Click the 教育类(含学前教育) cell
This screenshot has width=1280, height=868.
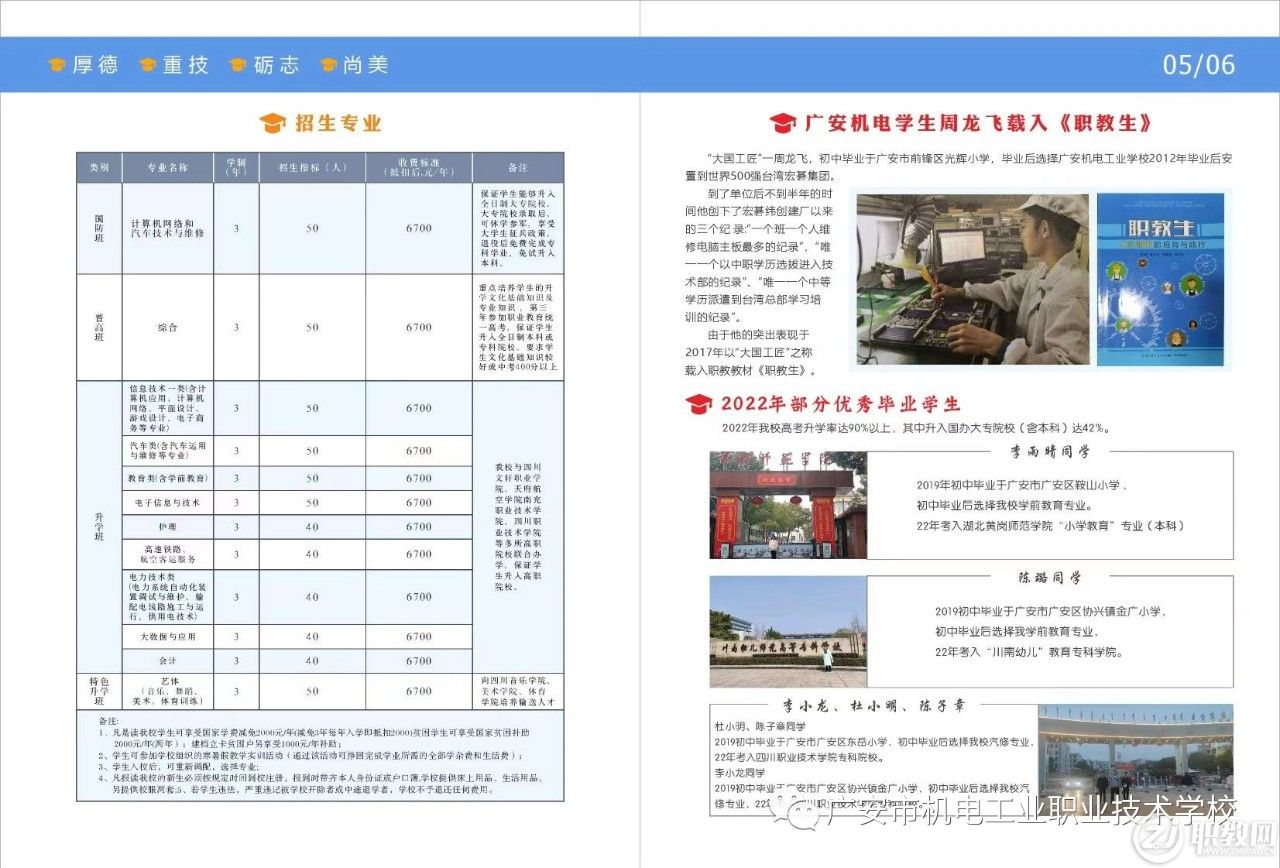(x=168, y=478)
